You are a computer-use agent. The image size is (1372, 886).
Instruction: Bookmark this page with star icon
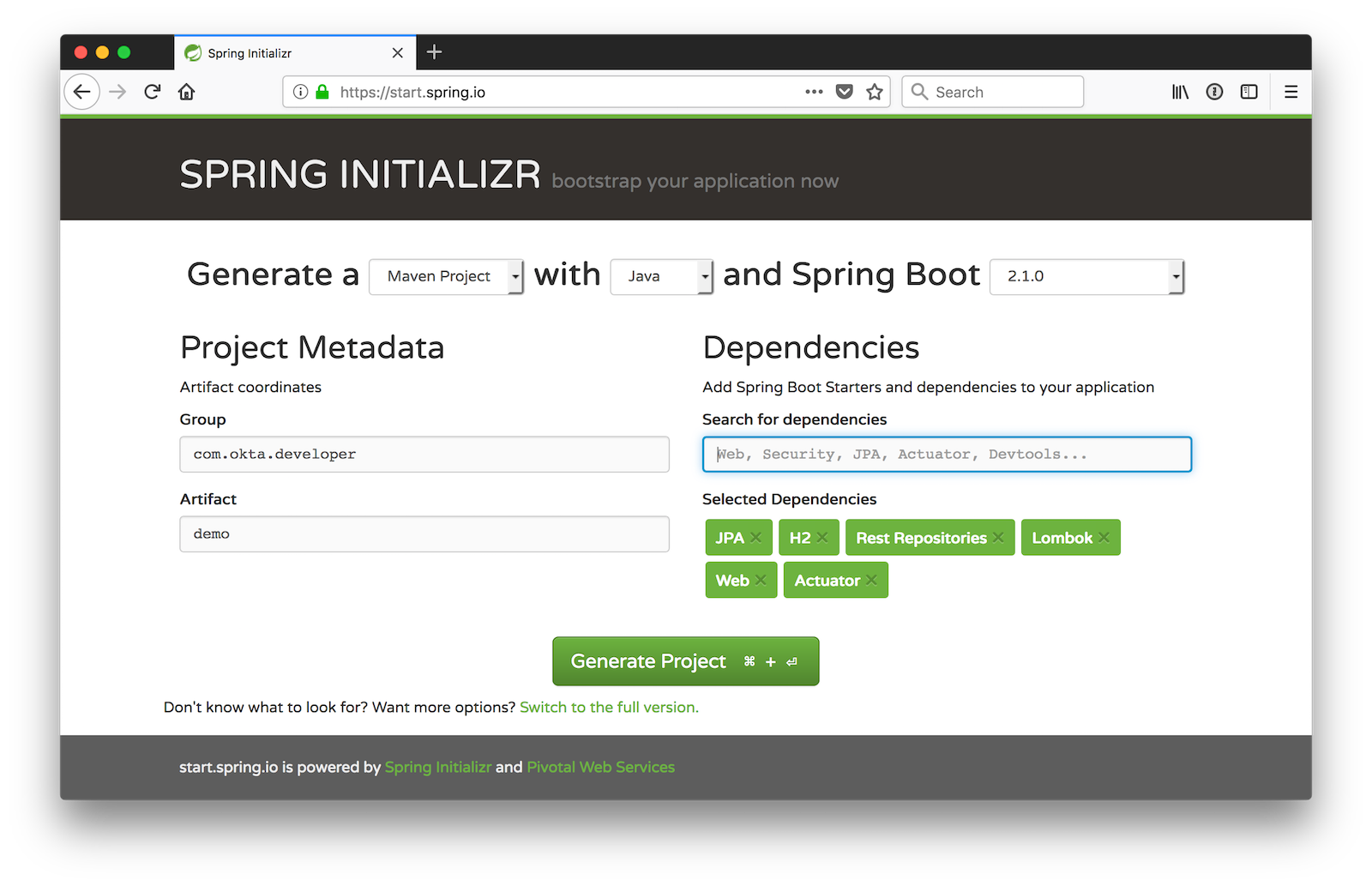[x=874, y=92]
